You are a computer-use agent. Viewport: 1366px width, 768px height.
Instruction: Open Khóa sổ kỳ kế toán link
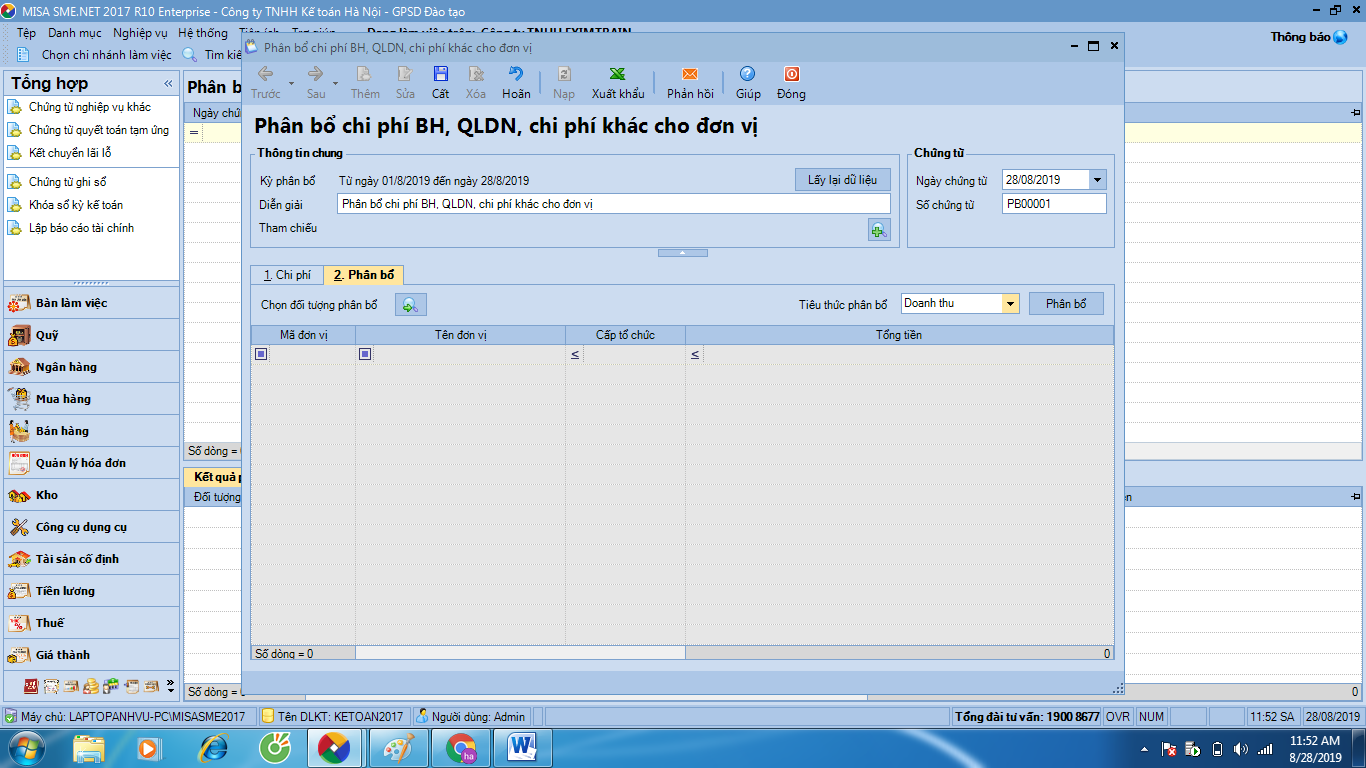(76, 205)
